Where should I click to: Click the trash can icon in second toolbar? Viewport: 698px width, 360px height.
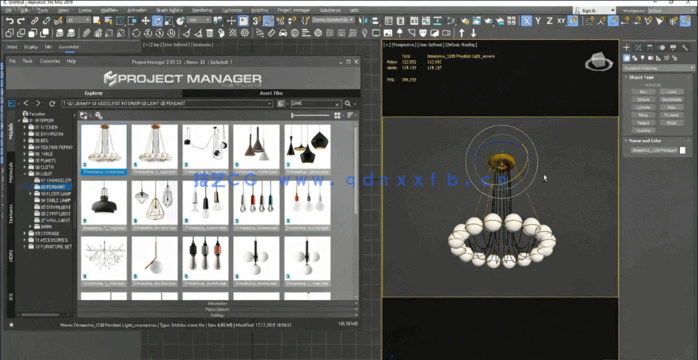click(x=209, y=33)
